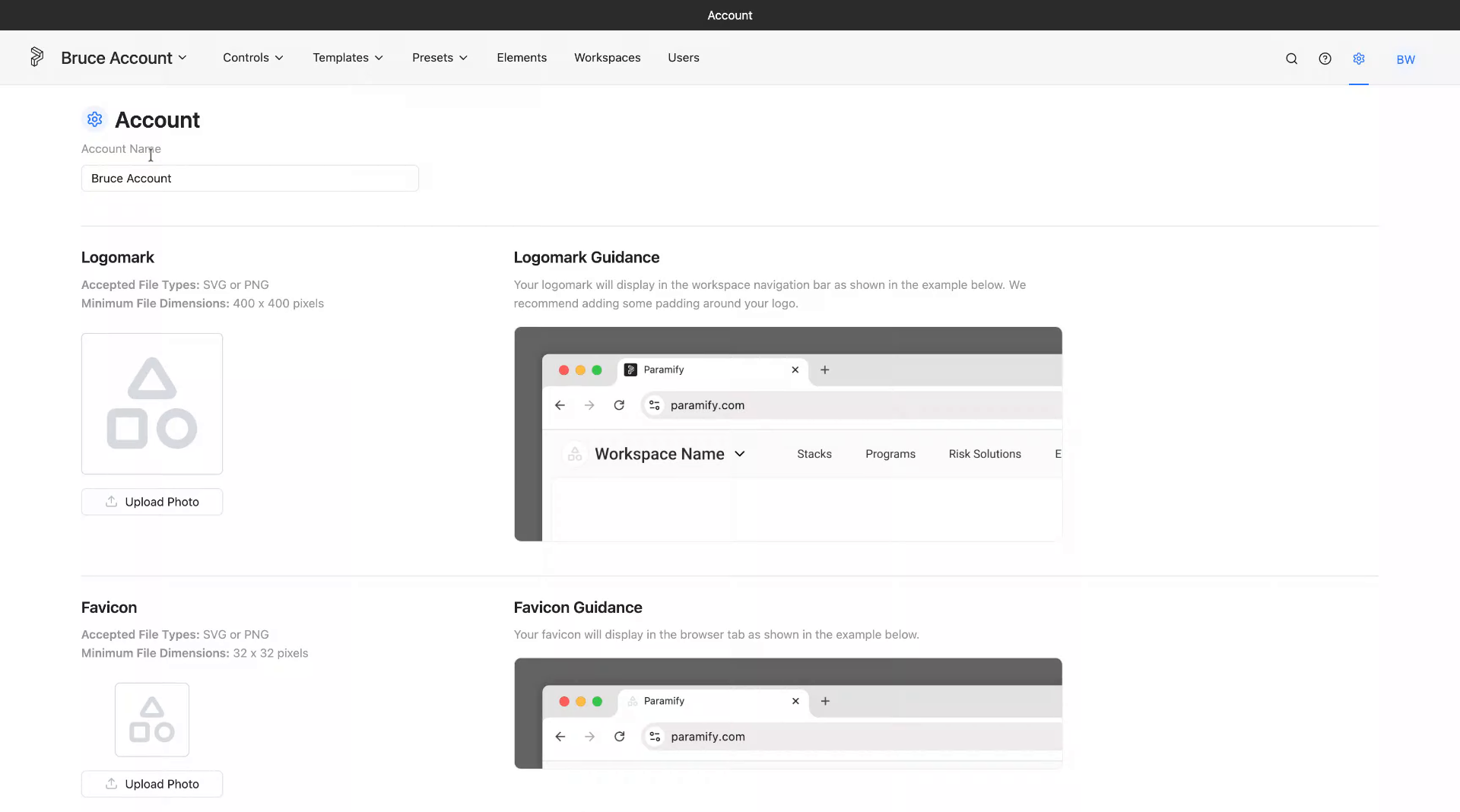The width and height of the screenshot is (1460, 812).
Task: Open the search icon in the header
Action: tap(1291, 59)
